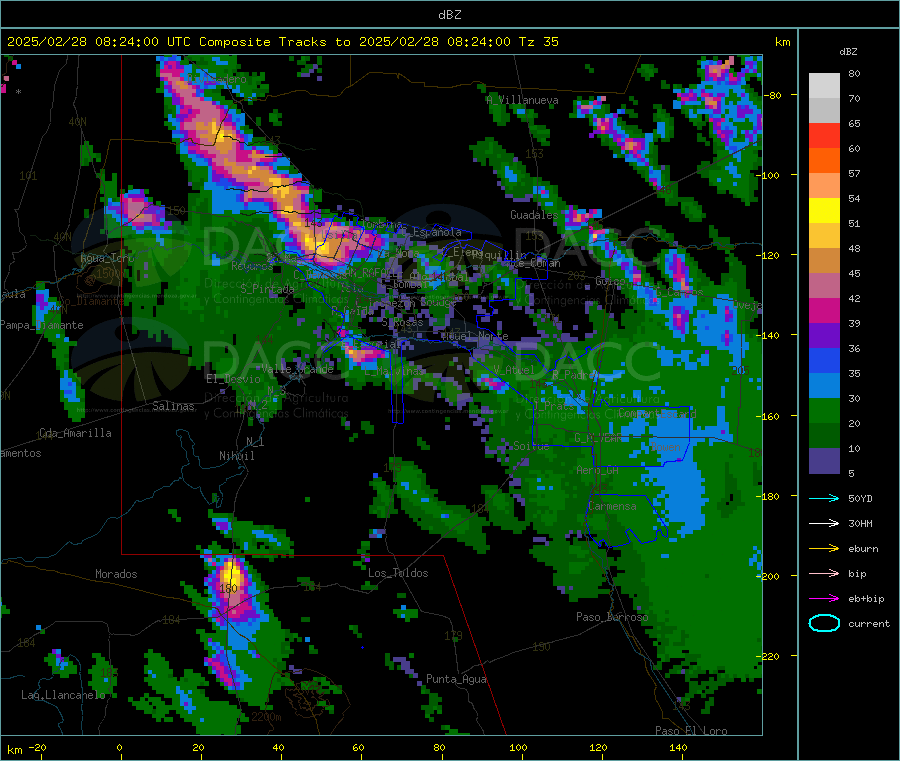Screen dimensions: 900x761
Task: Click the 'Pampa_Diamante' place label
Action: (x=41, y=325)
